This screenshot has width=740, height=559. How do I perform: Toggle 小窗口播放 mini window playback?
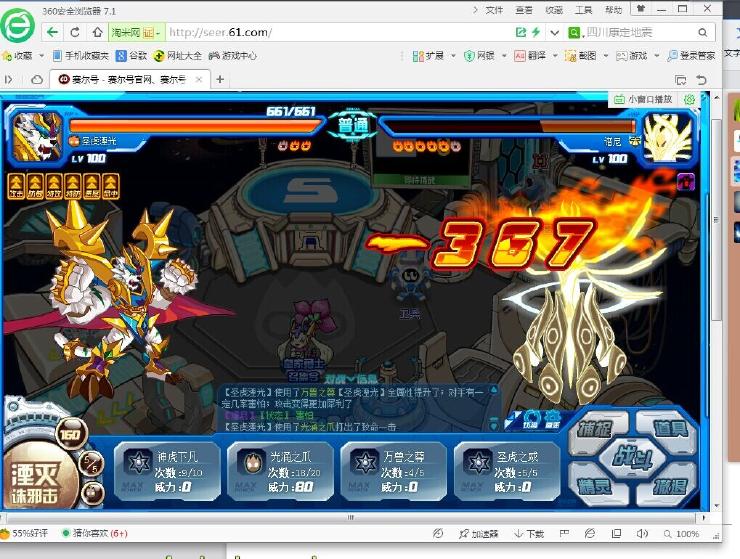(643, 100)
